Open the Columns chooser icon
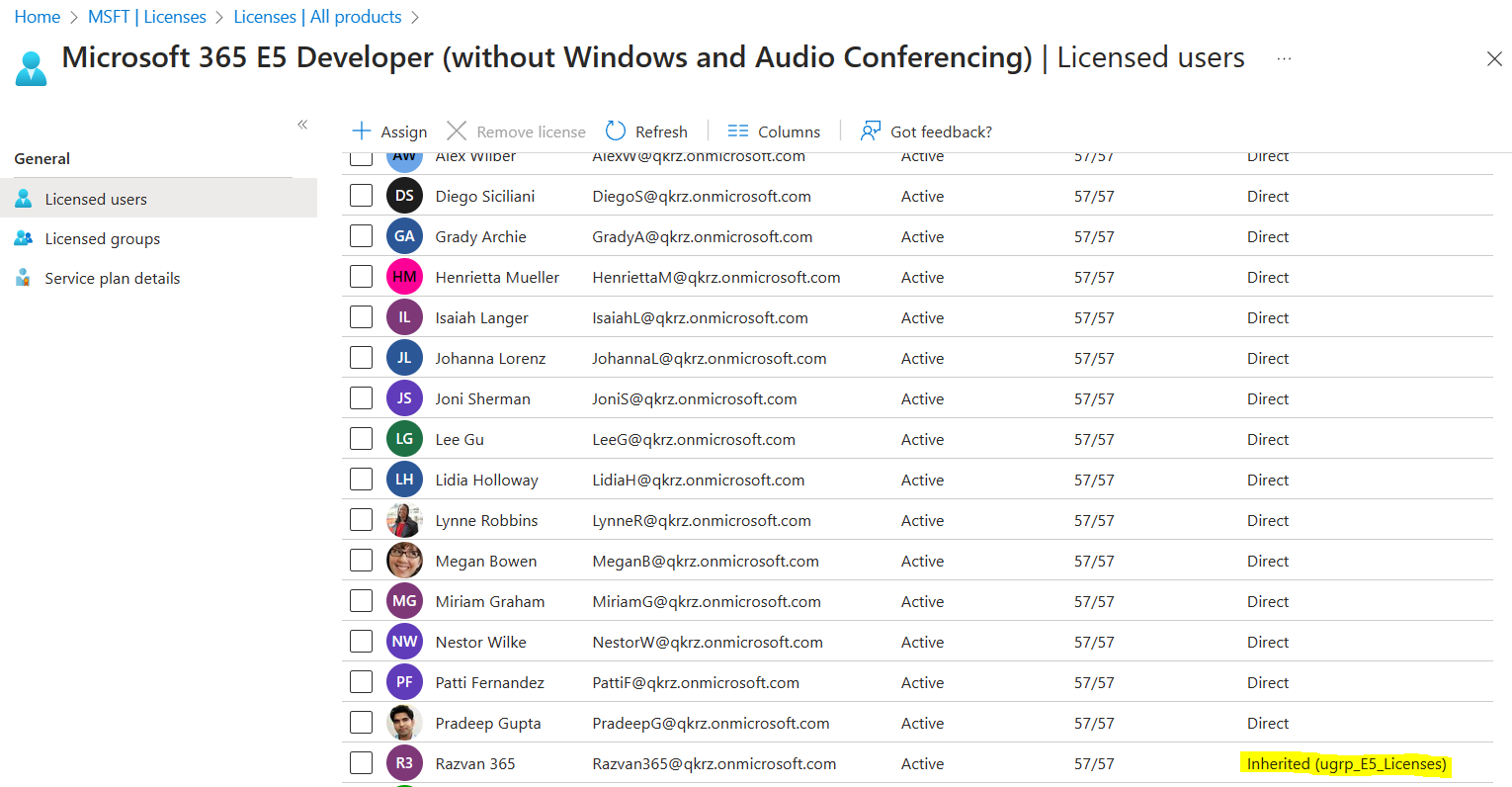The image size is (1512, 787). pyautogui.click(x=738, y=131)
